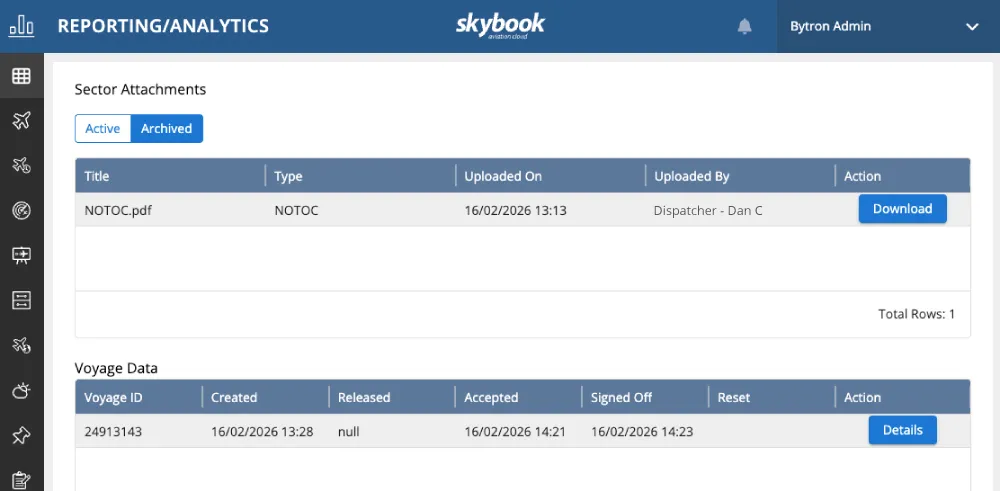Sort voyage data by Signed Off header
Image resolution: width=1000 pixels, height=491 pixels.
point(621,397)
